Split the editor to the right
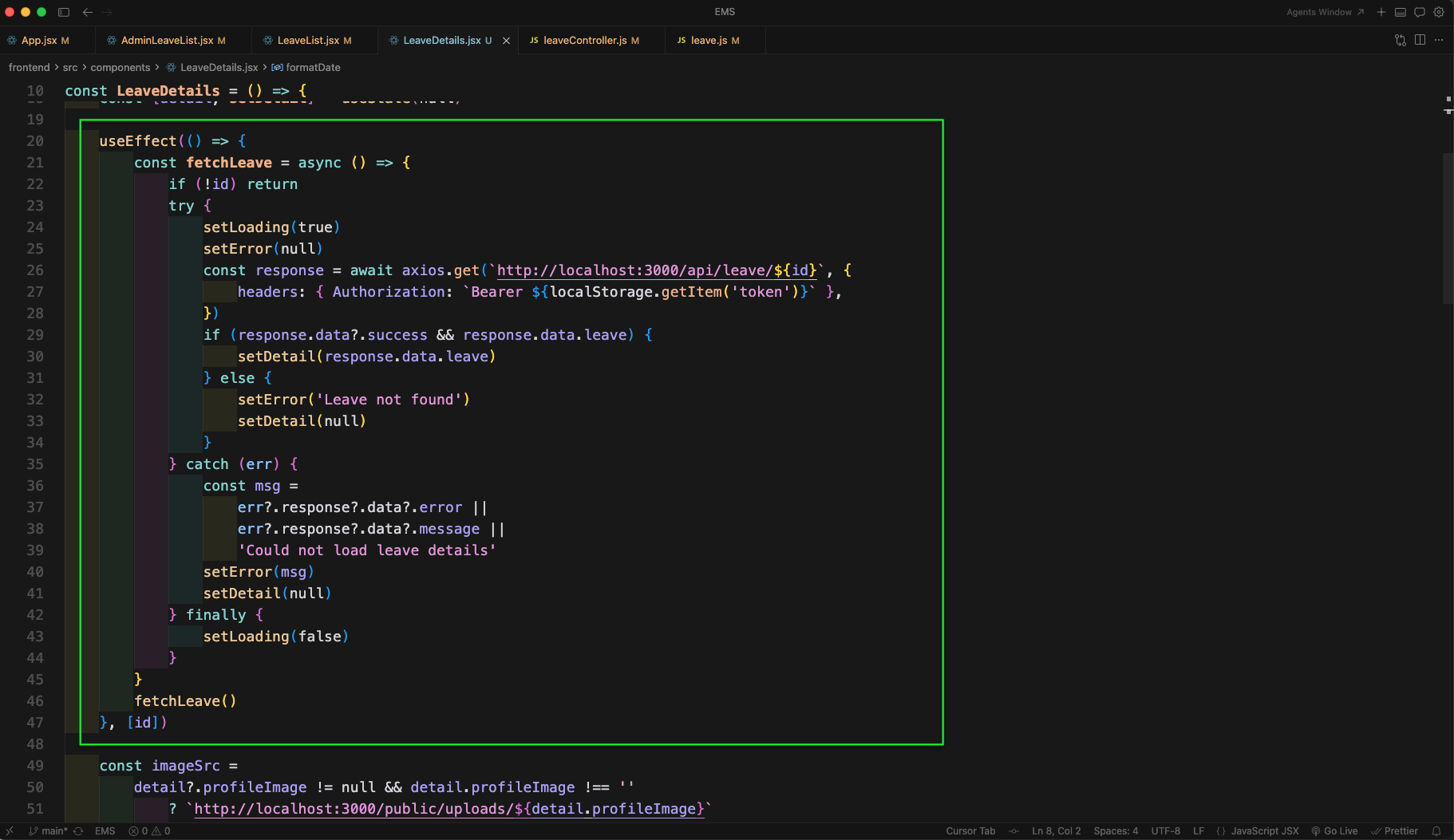The image size is (1454, 840). [x=1420, y=40]
